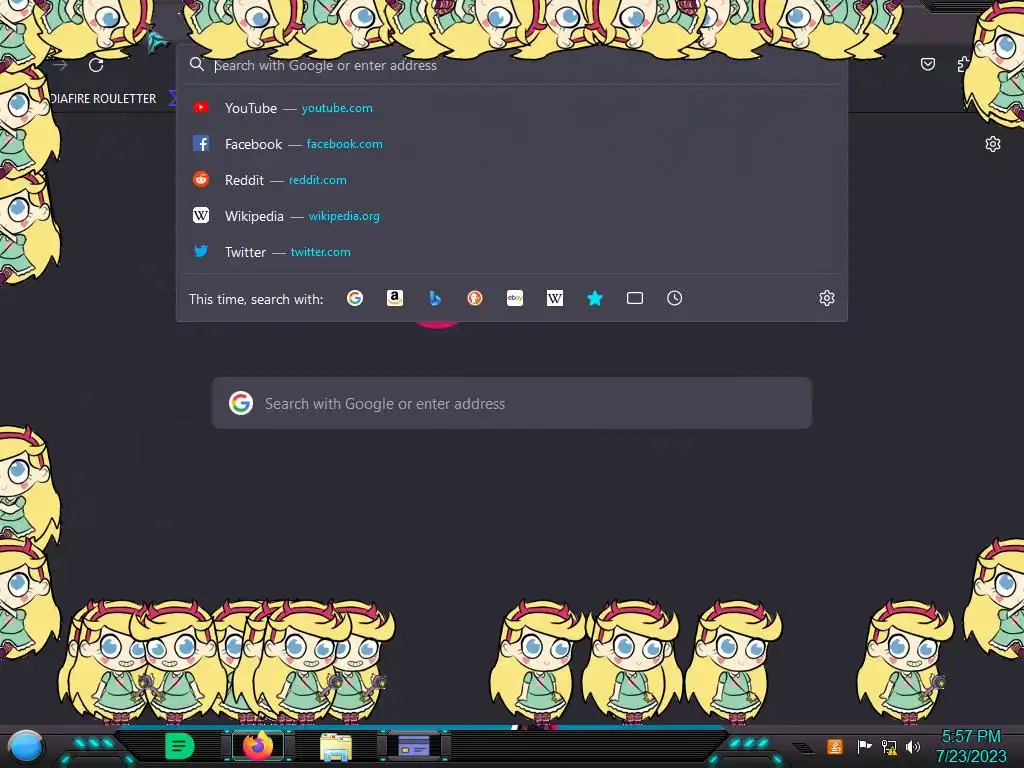The image size is (1024, 768).
Task: Go forward using the arrow button
Action: click(x=60, y=65)
